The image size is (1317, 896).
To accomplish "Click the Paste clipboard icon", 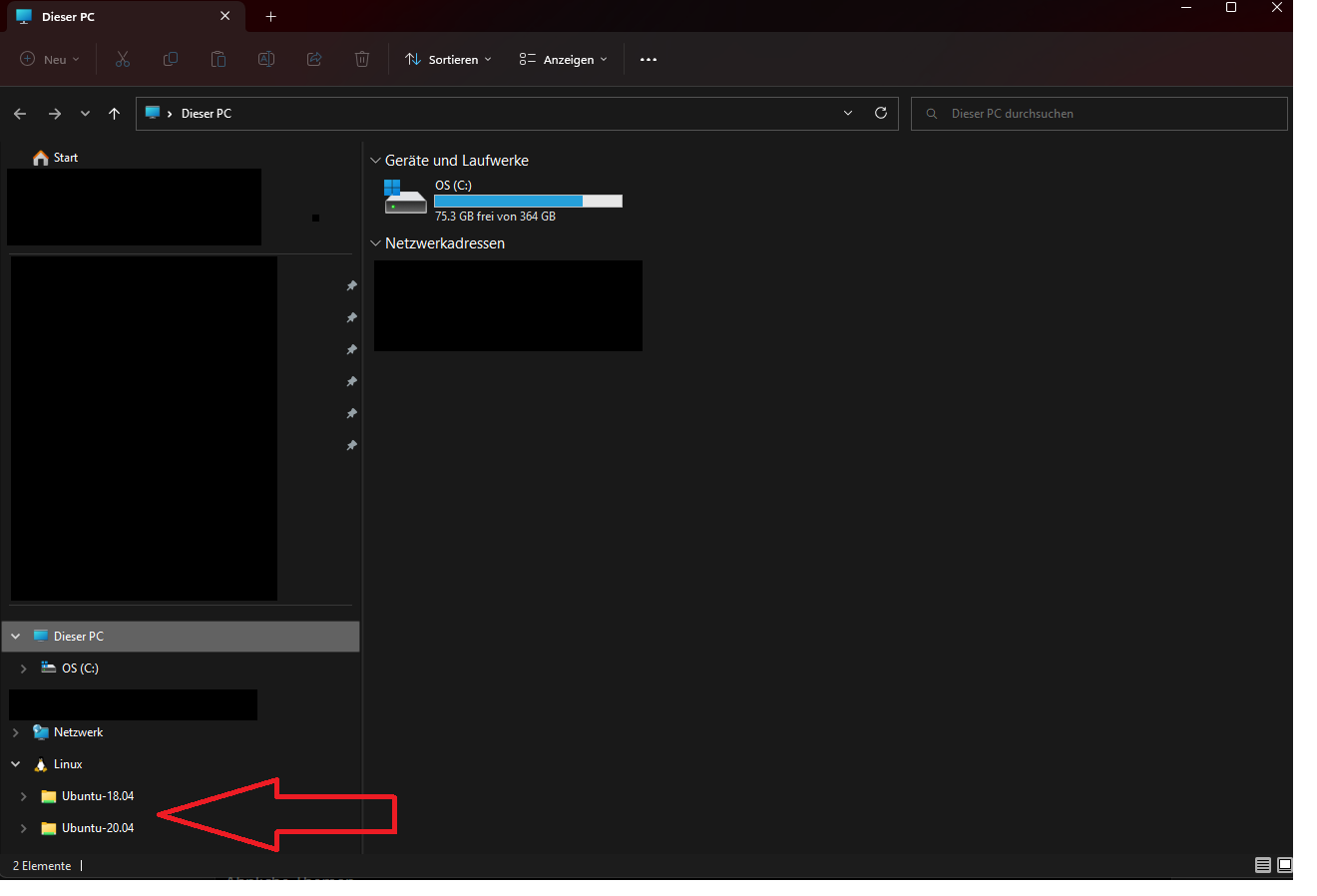I will [x=219, y=60].
